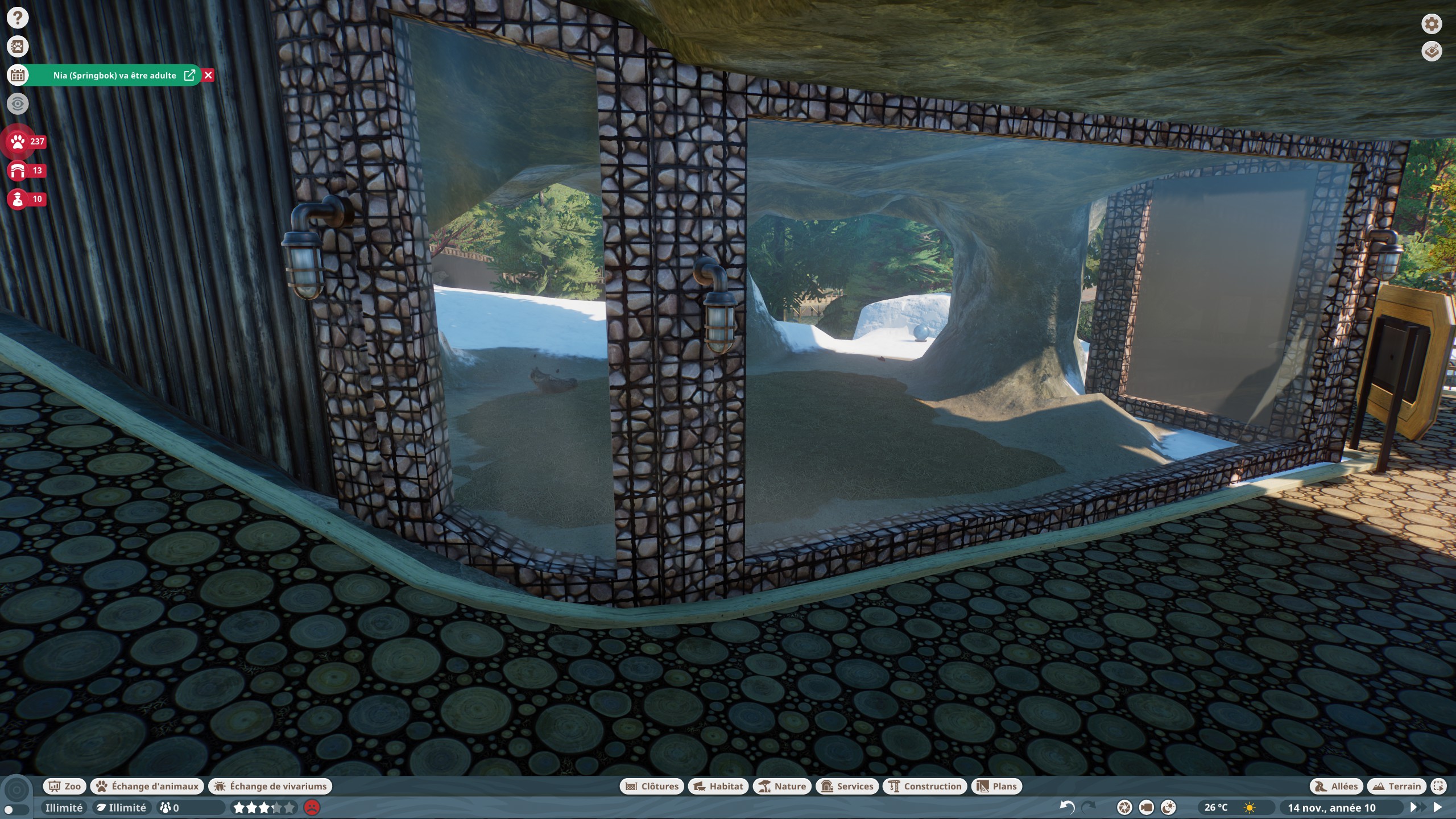
Task: Open the settings gear icon
Action: click(1432, 24)
